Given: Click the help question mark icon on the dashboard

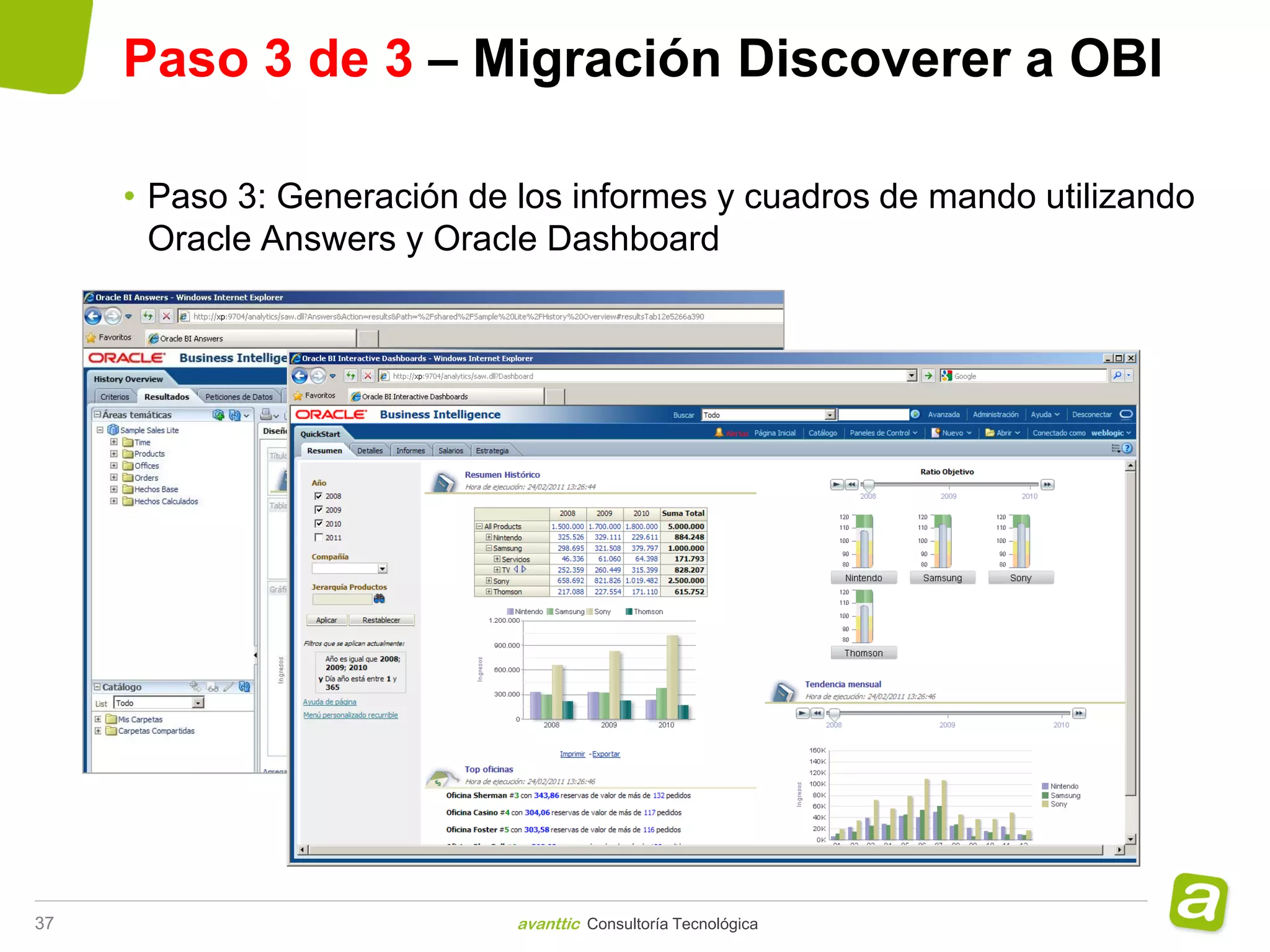Looking at the screenshot, I should coord(1127,448).
